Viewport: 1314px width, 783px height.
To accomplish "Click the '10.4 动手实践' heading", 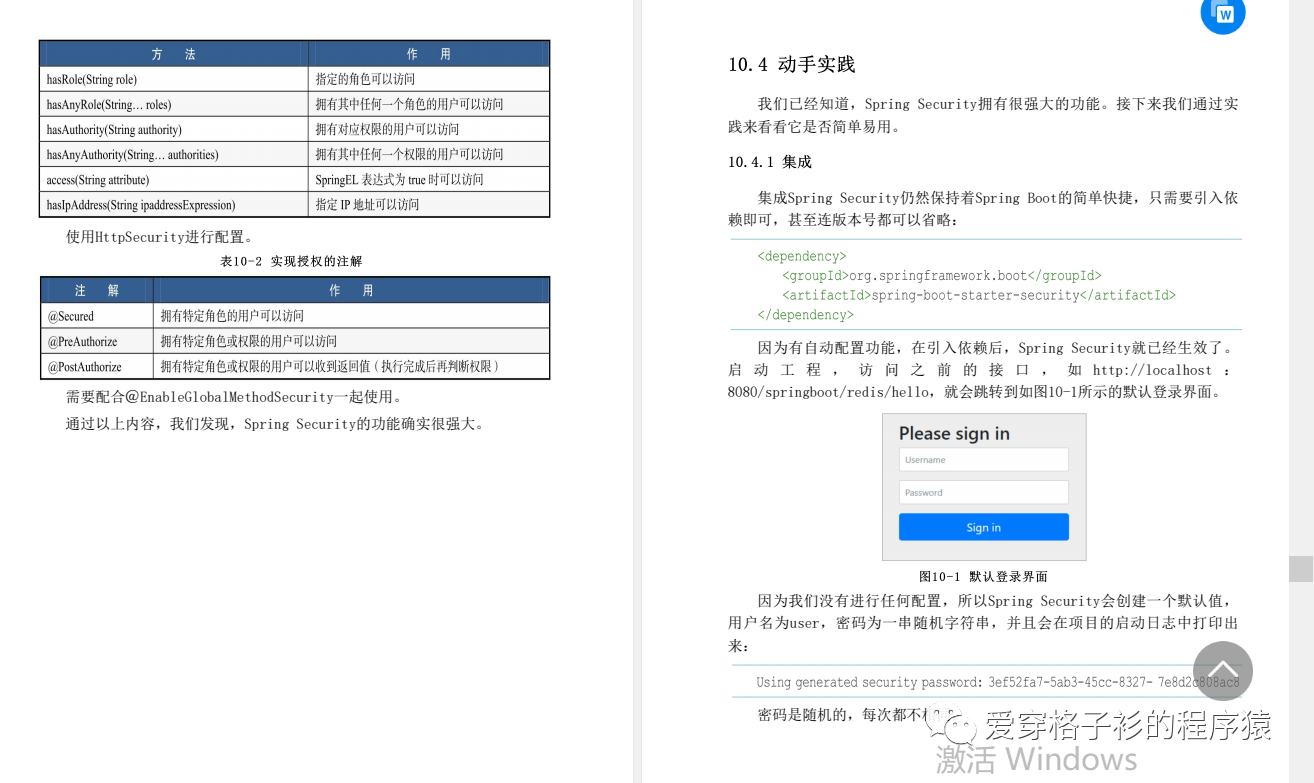I will click(791, 65).
